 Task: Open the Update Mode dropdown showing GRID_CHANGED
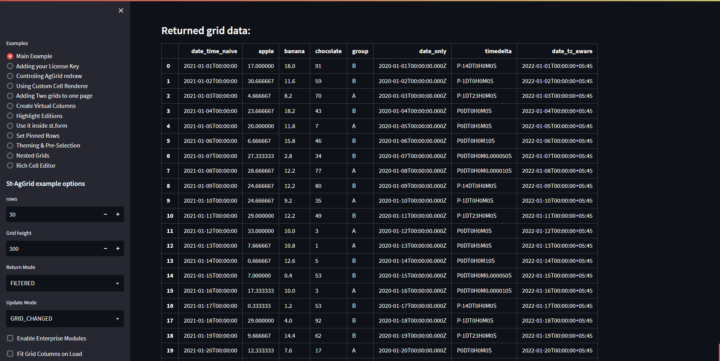pyautogui.click(x=65, y=319)
